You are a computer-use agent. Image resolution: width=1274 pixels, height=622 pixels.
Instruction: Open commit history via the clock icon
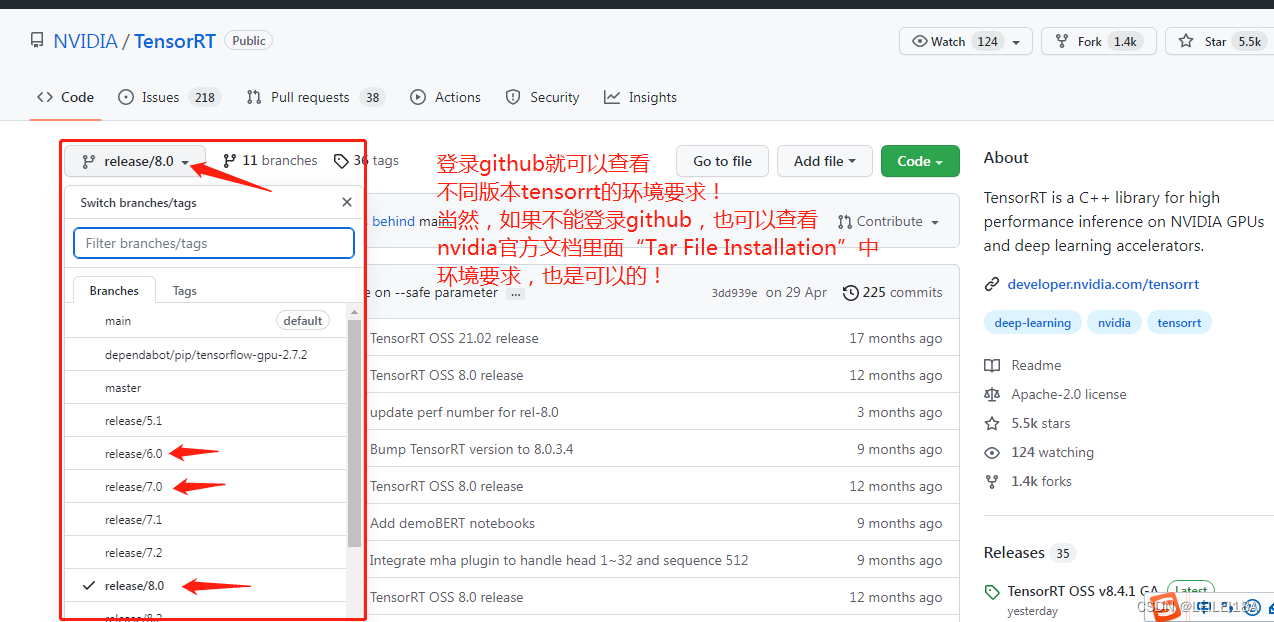click(x=851, y=292)
